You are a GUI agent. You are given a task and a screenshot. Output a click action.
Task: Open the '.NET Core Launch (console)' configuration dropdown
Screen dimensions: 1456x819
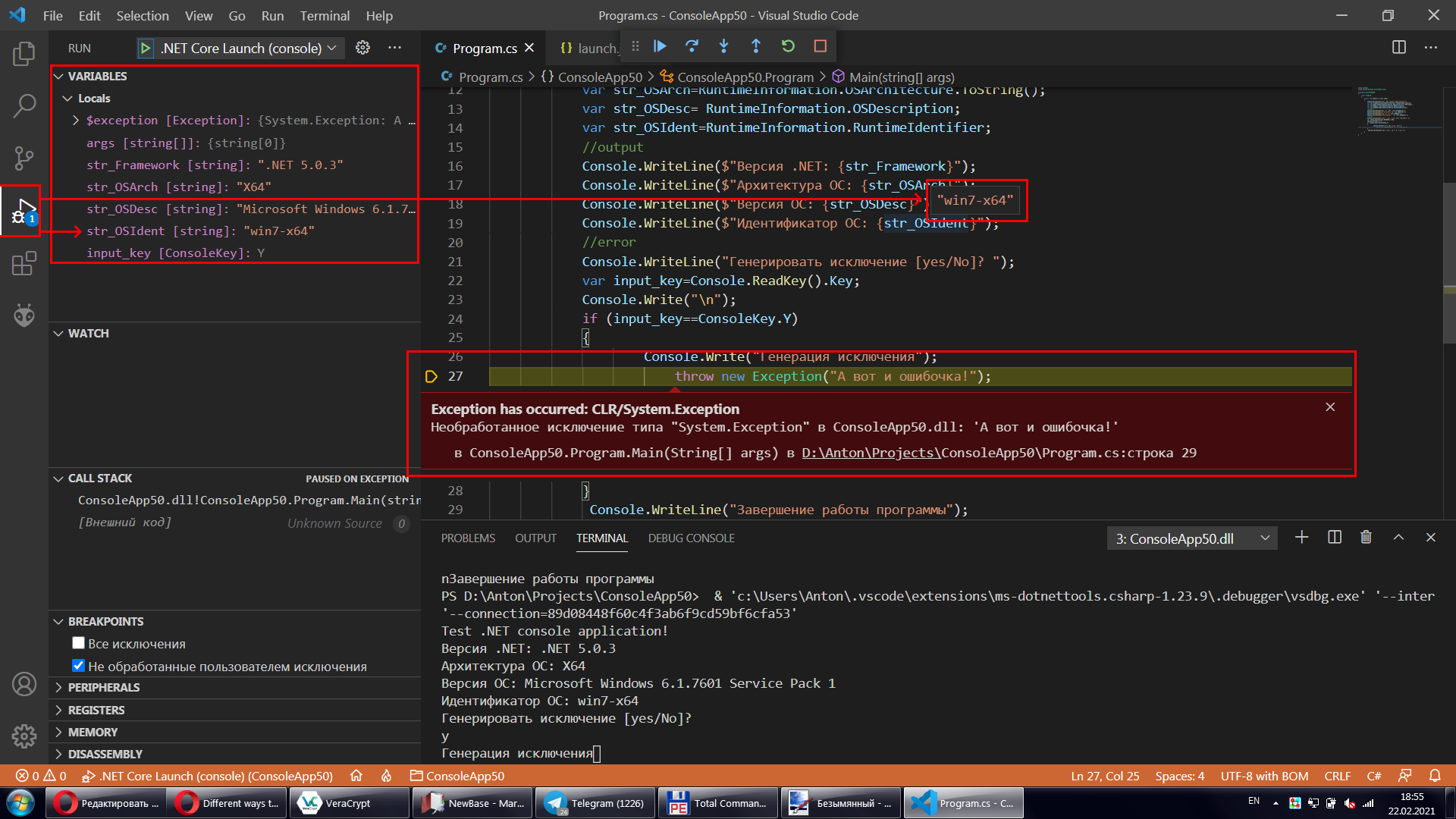coord(332,47)
